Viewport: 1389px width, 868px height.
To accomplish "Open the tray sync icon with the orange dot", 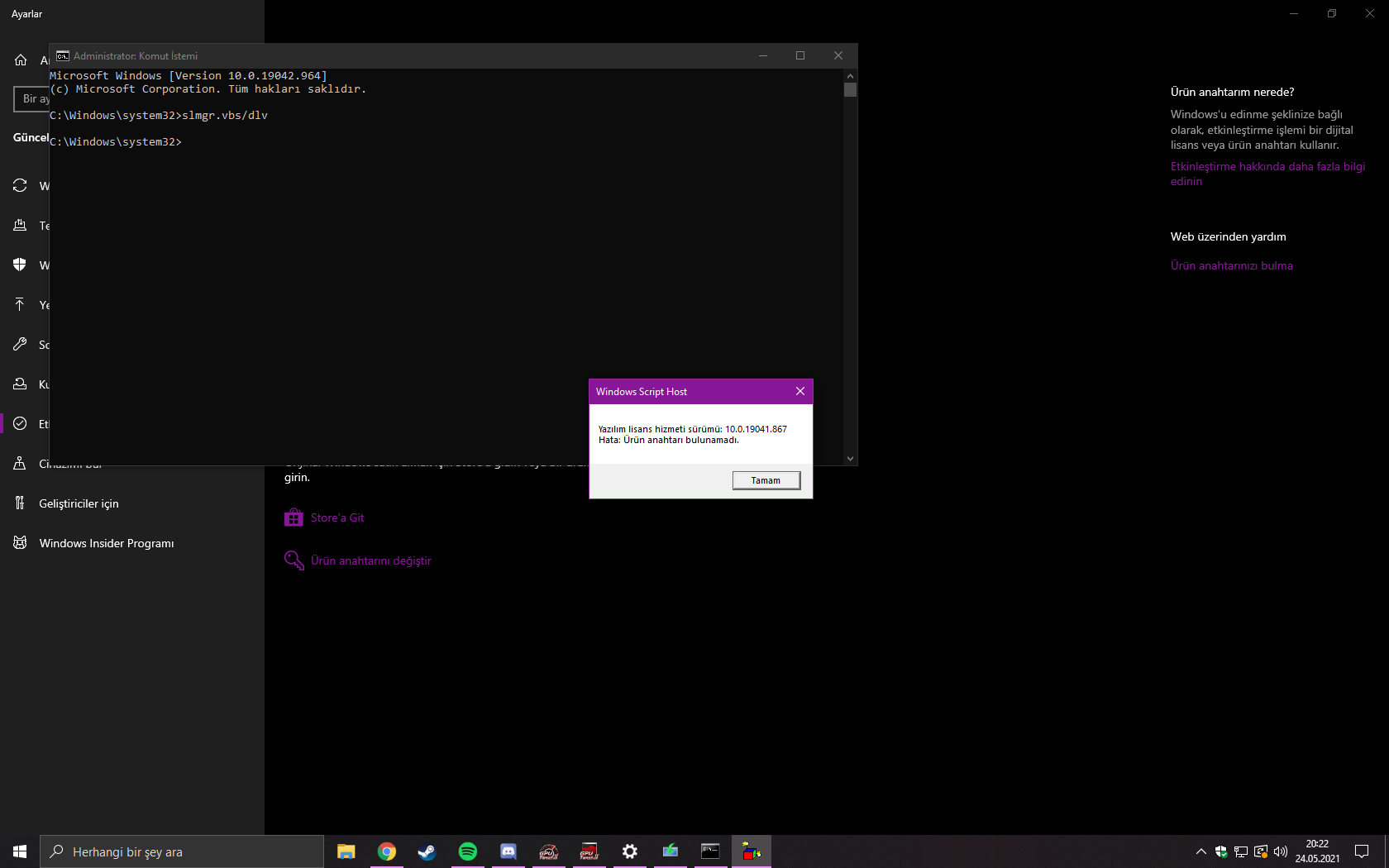I will coord(1261,851).
